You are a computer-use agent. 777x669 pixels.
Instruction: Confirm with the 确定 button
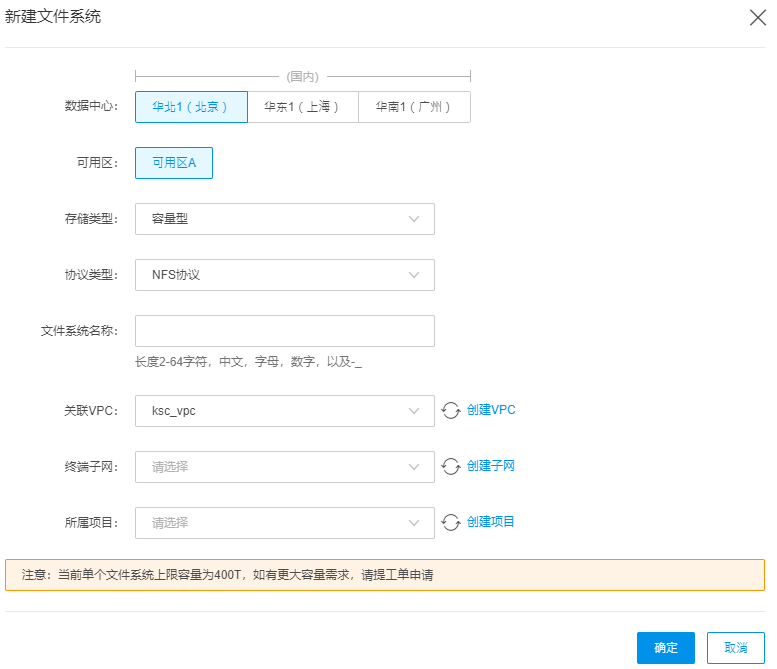(x=666, y=648)
